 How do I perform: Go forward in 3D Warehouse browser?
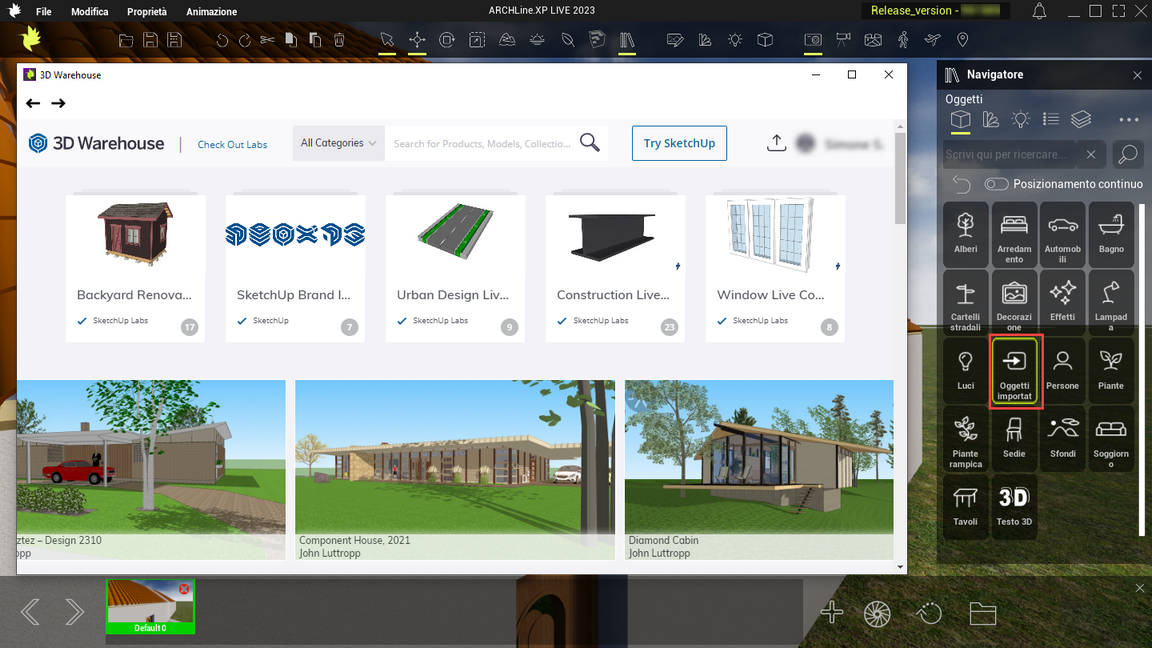coord(58,104)
